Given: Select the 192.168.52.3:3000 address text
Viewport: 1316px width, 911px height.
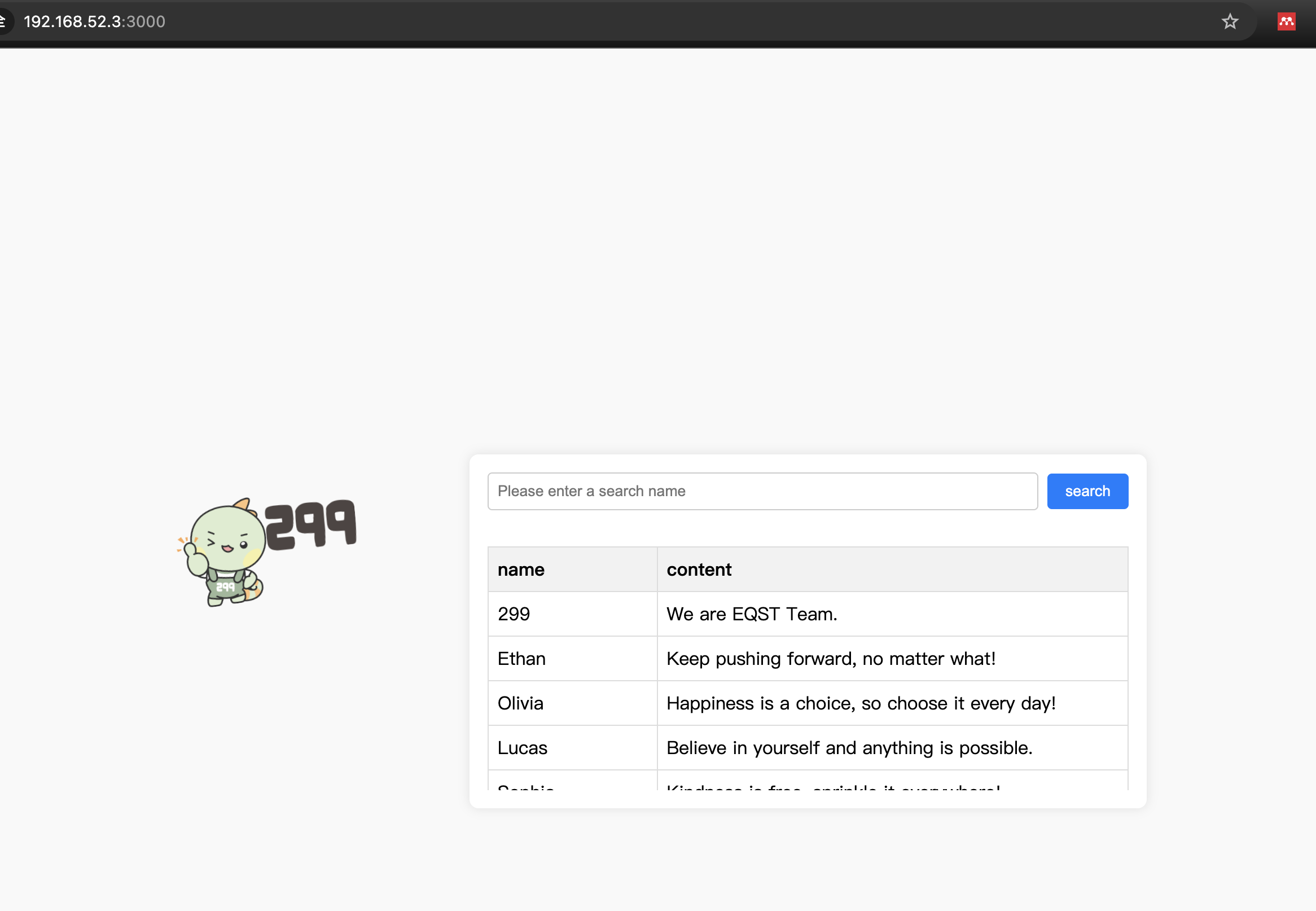Looking at the screenshot, I should 95,21.
